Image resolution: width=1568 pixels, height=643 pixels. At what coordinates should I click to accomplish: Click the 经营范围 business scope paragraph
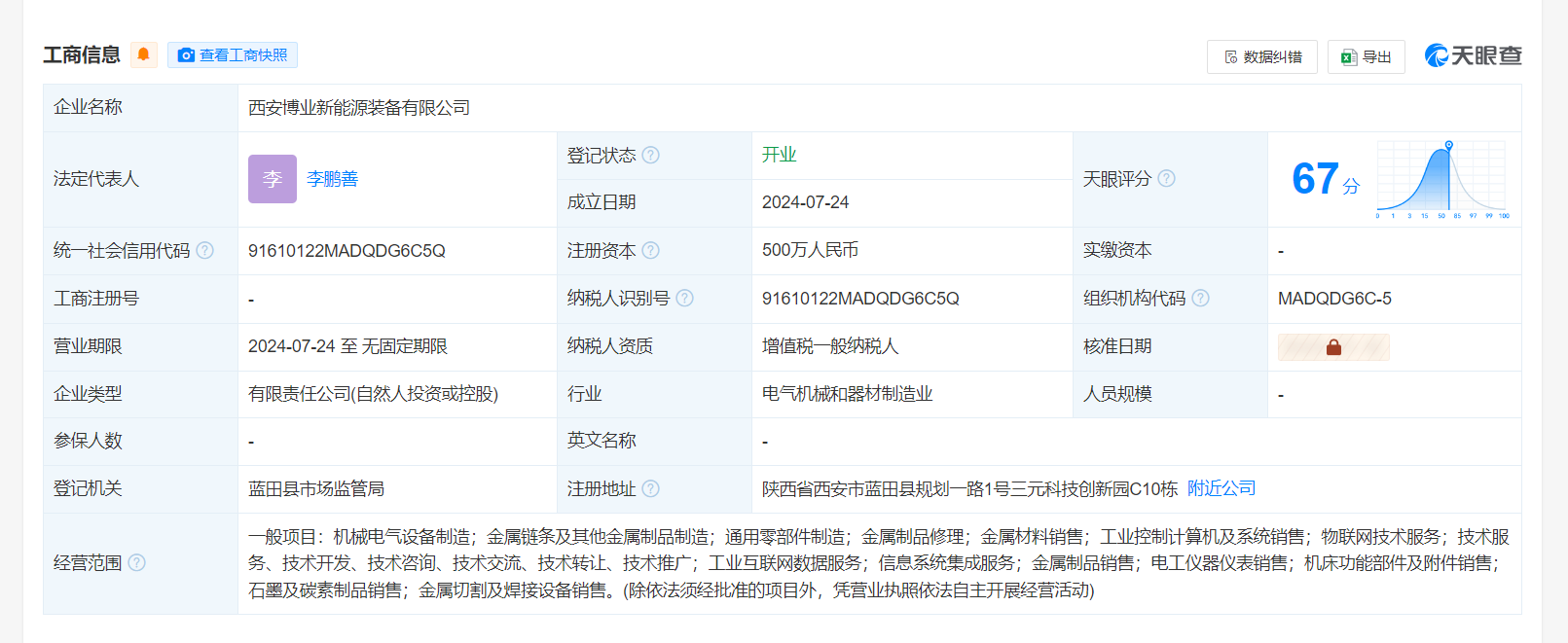coord(879,563)
